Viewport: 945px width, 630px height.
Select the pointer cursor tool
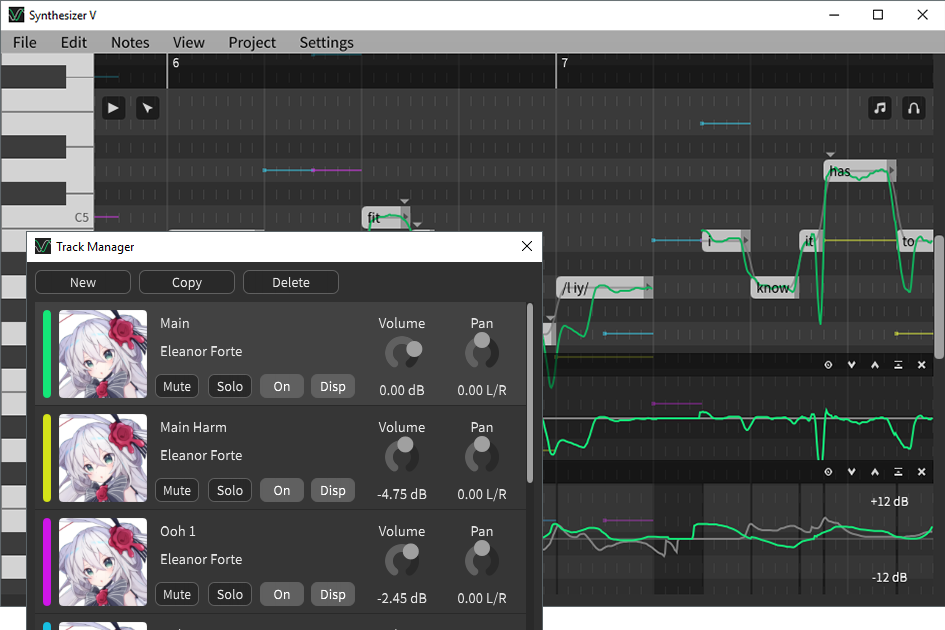[147, 108]
